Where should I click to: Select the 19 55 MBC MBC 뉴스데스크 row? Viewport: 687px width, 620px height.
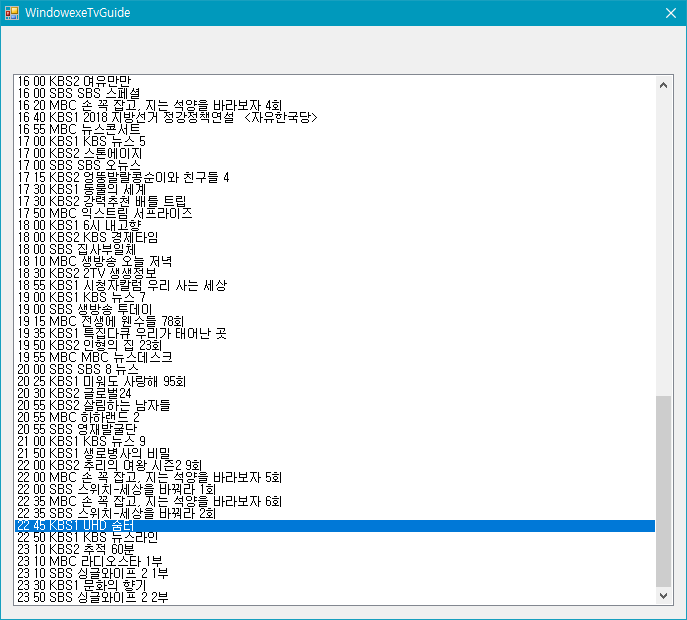tap(335, 358)
